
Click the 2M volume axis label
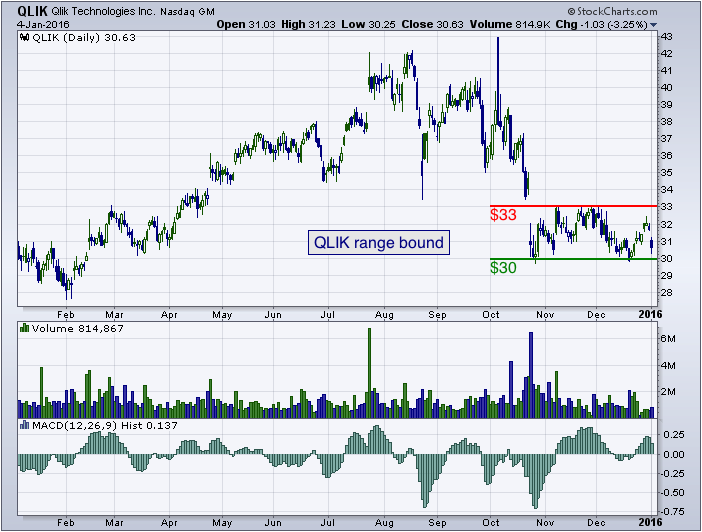click(668, 392)
